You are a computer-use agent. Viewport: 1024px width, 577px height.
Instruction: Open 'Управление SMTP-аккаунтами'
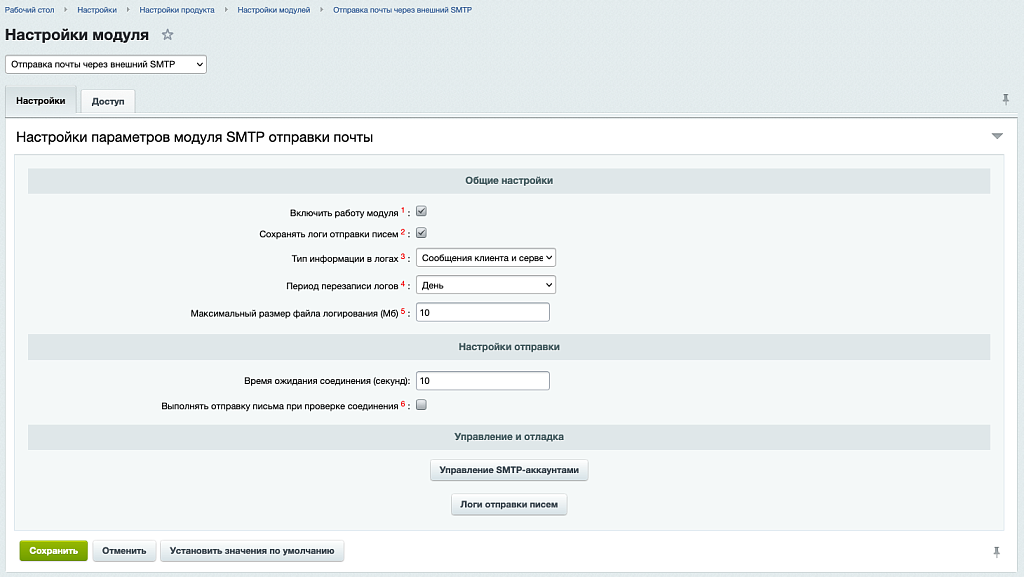point(509,470)
